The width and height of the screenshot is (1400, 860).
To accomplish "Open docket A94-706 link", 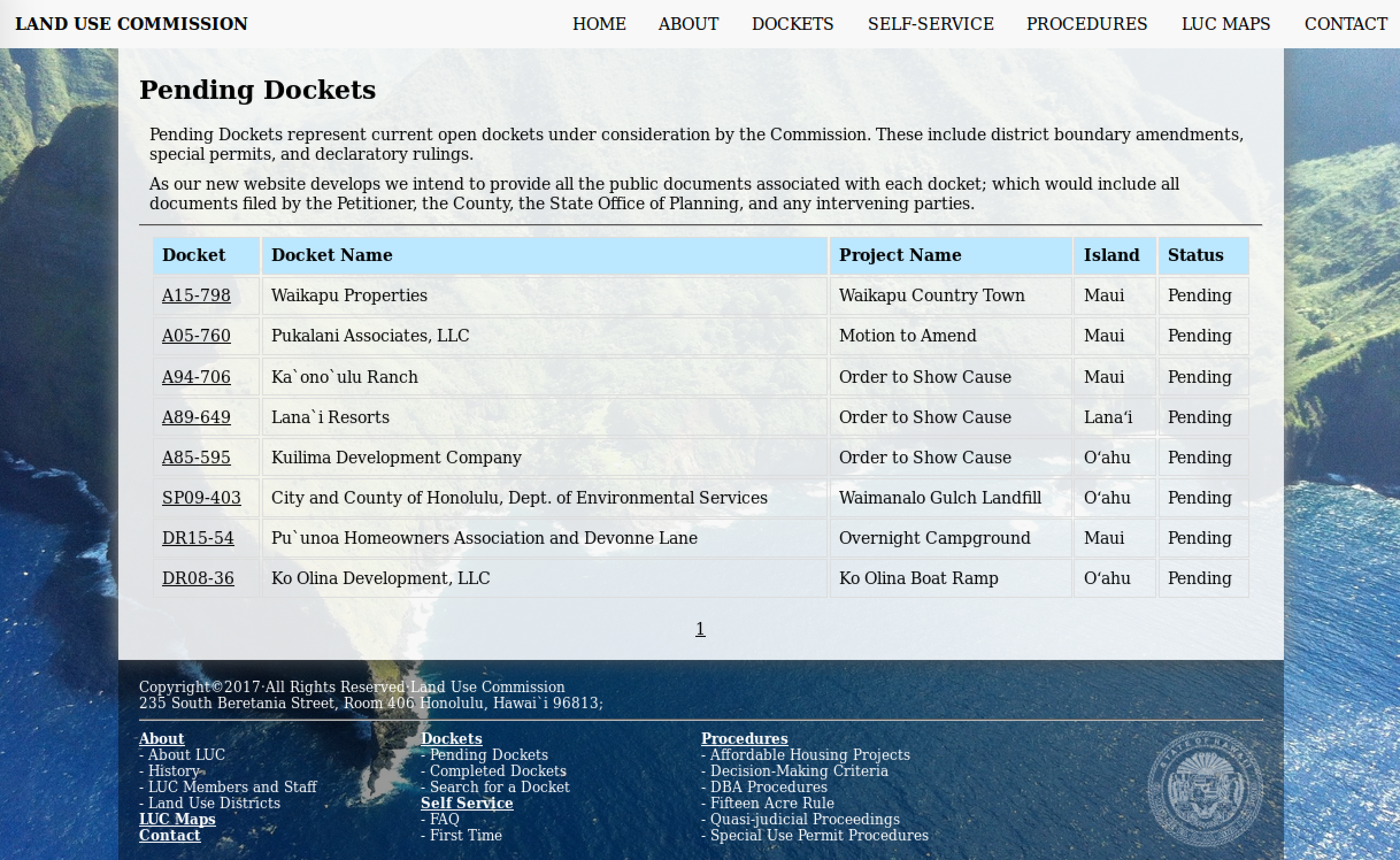I will 196,377.
